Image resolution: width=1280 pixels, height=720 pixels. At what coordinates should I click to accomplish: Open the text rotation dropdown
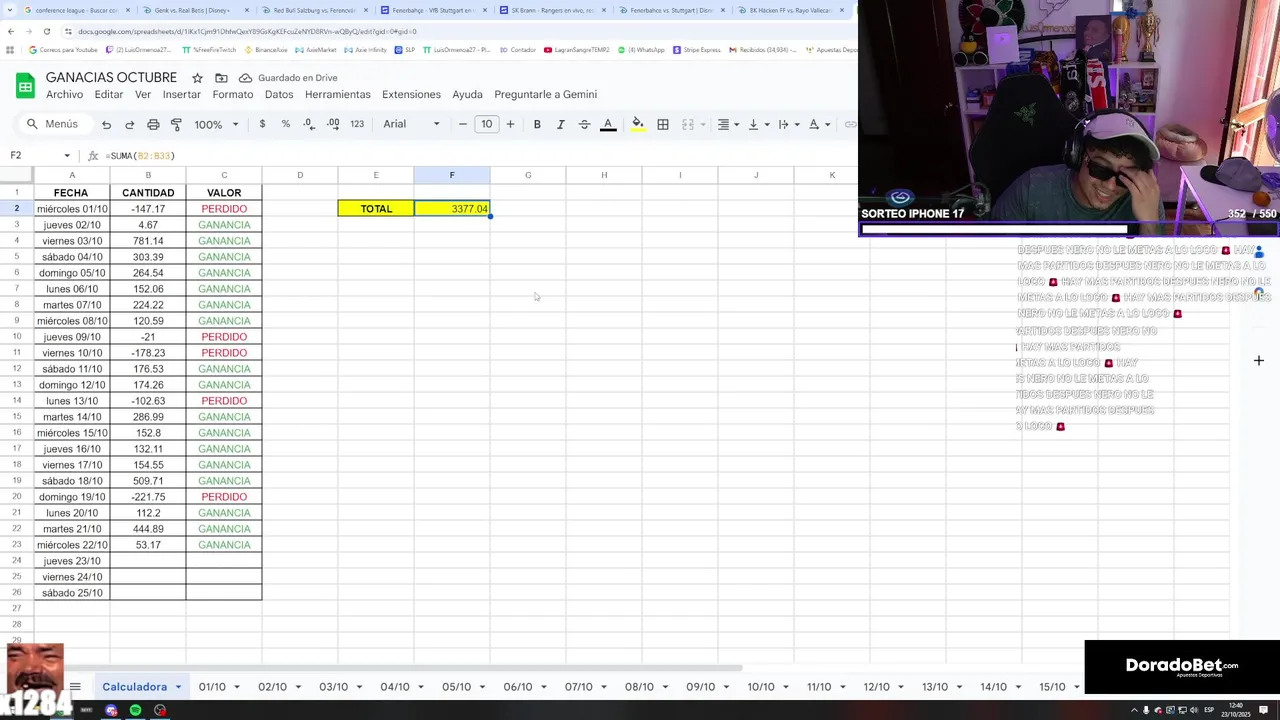(x=818, y=124)
